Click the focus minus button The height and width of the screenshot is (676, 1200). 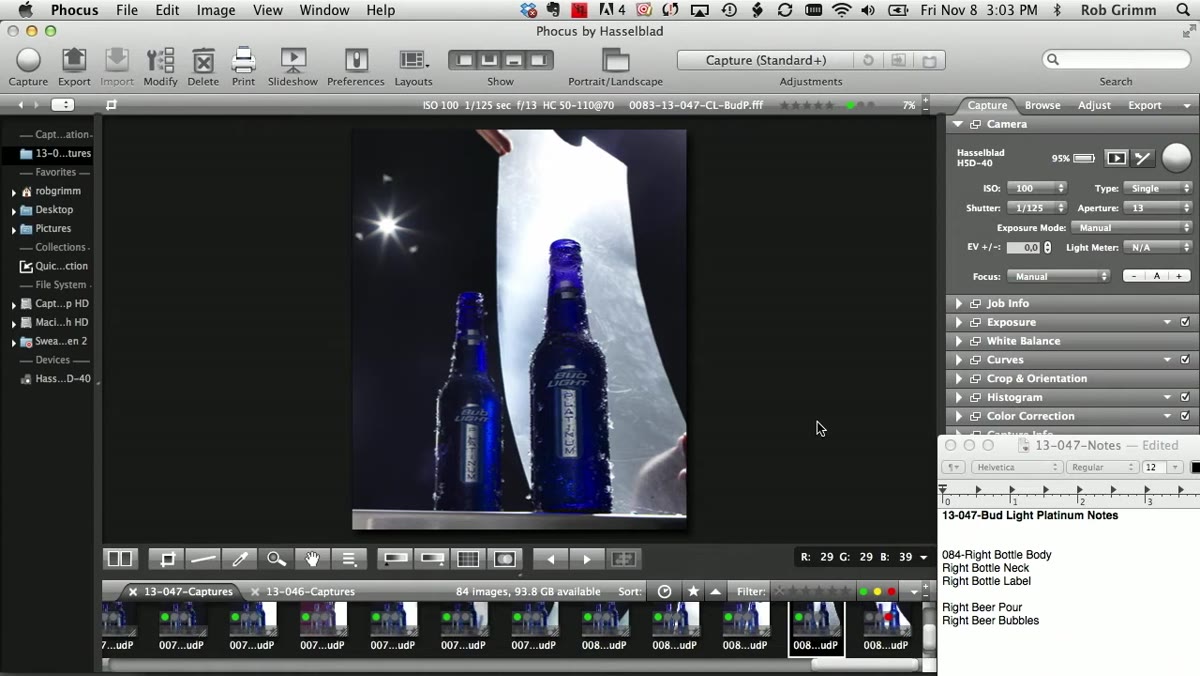(1134, 276)
